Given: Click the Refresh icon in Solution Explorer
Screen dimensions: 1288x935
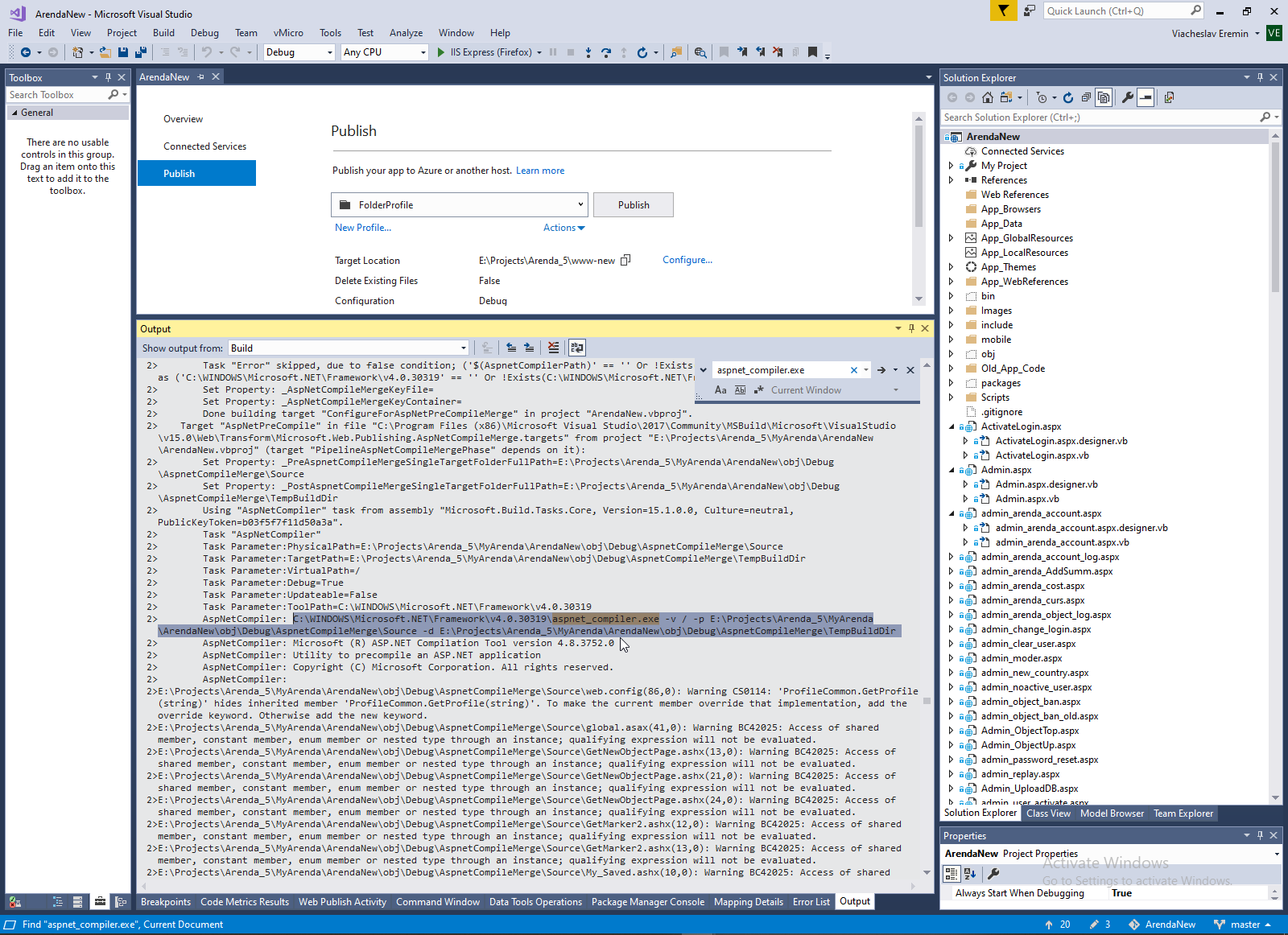Looking at the screenshot, I should pyautogui.click(x=1068, y=97).
